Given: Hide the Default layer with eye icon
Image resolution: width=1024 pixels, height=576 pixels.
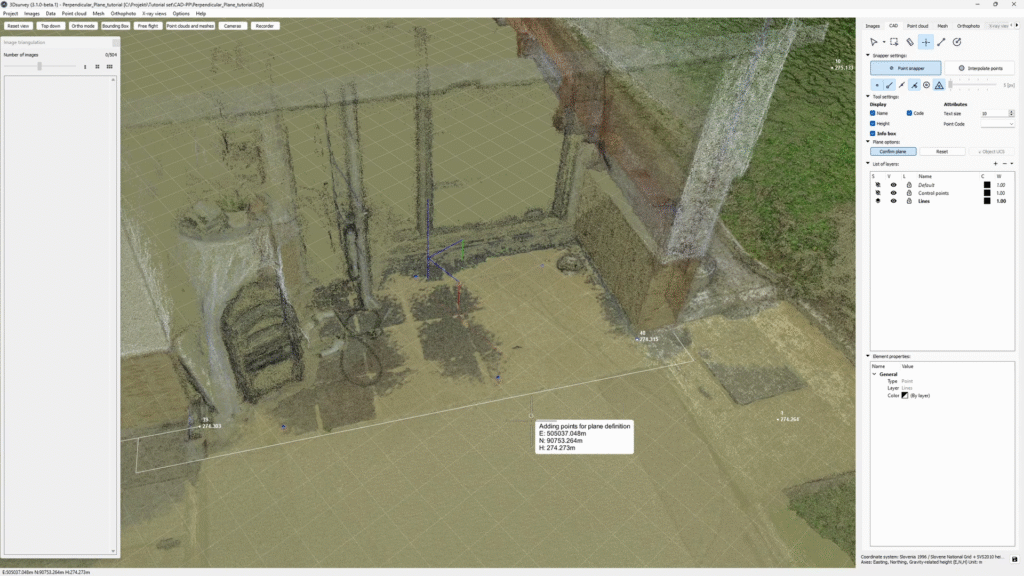Looking at the screenshot, I should [x=893, y=185].
